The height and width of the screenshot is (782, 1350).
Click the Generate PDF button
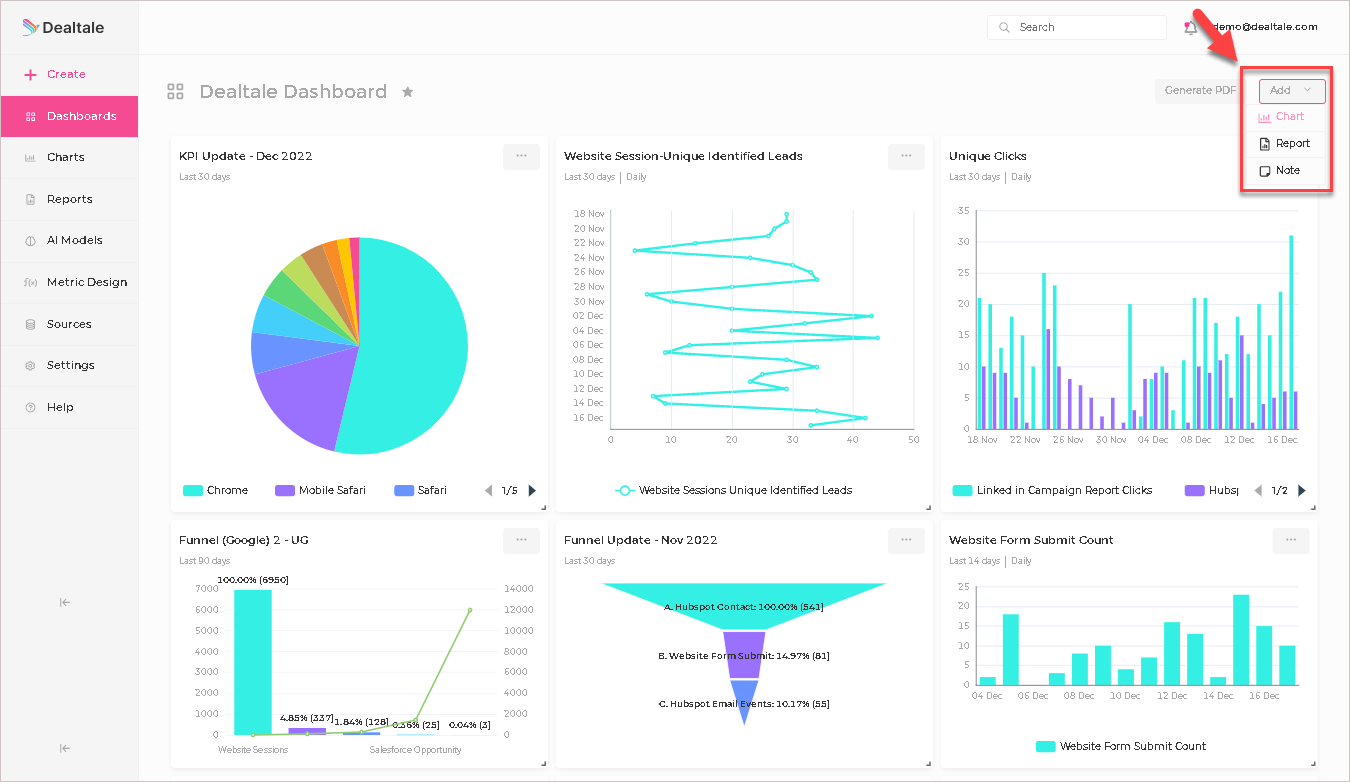[x=1200, y=91]
